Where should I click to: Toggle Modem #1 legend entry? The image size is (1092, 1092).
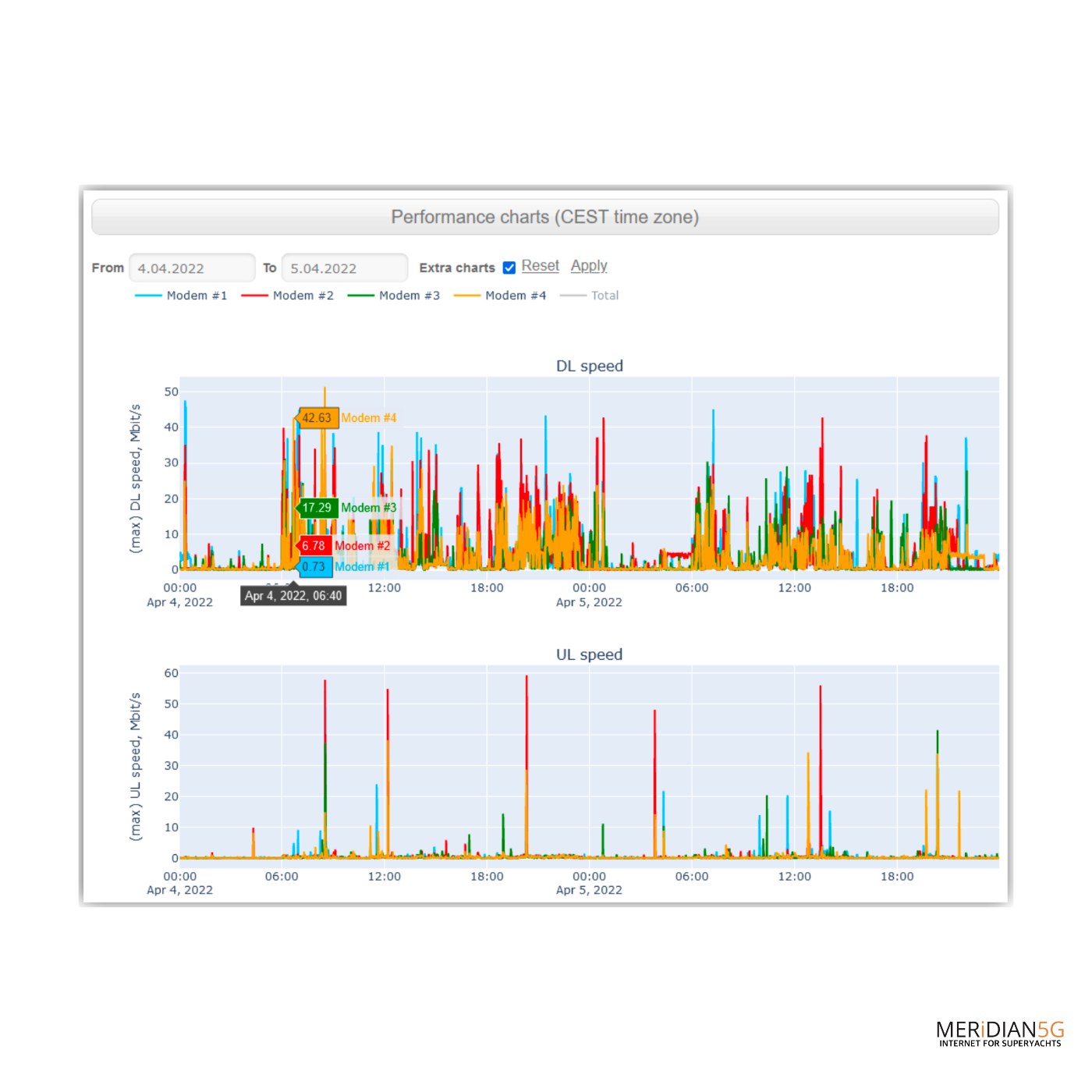tap(181, 296)
